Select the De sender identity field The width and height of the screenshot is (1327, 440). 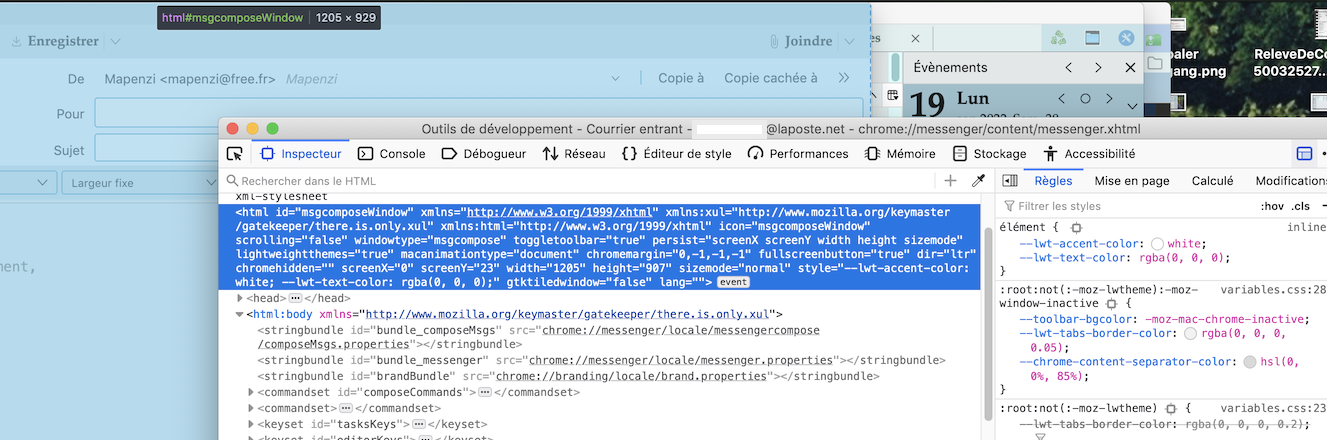pos(365,78)
